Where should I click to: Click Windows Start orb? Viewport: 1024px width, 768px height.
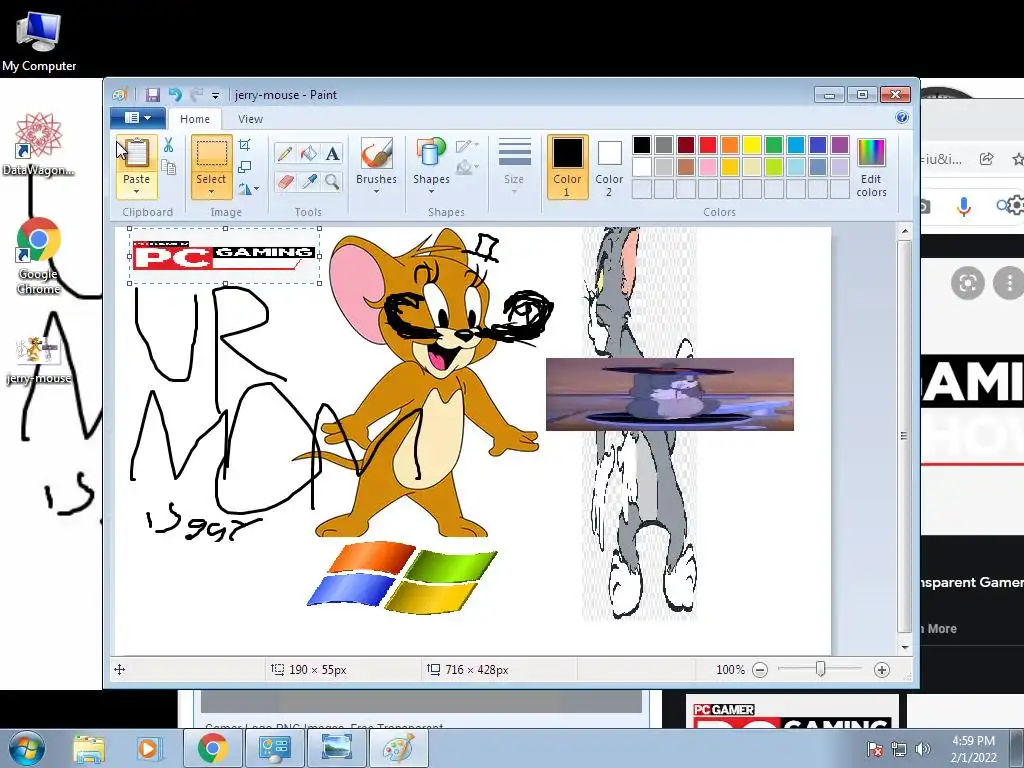click(26, 748)
